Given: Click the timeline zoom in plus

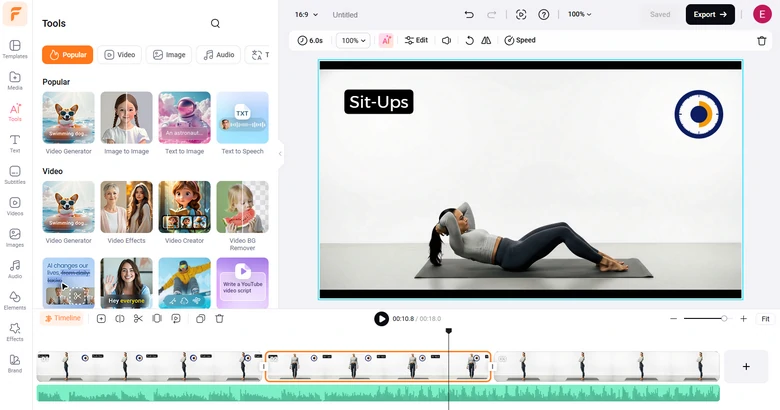Looking at the screenshot, I should click(743, 318).
